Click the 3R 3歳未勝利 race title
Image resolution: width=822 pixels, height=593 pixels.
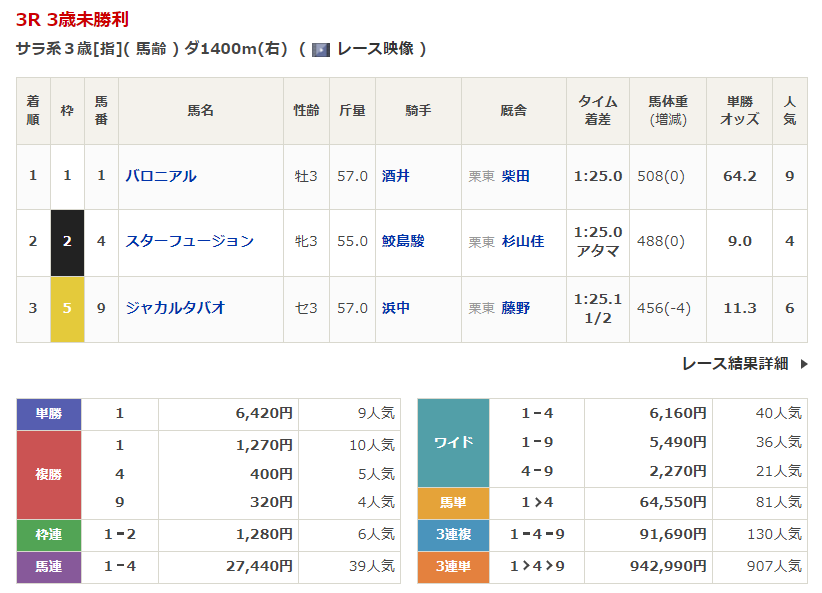coord(72,19)
